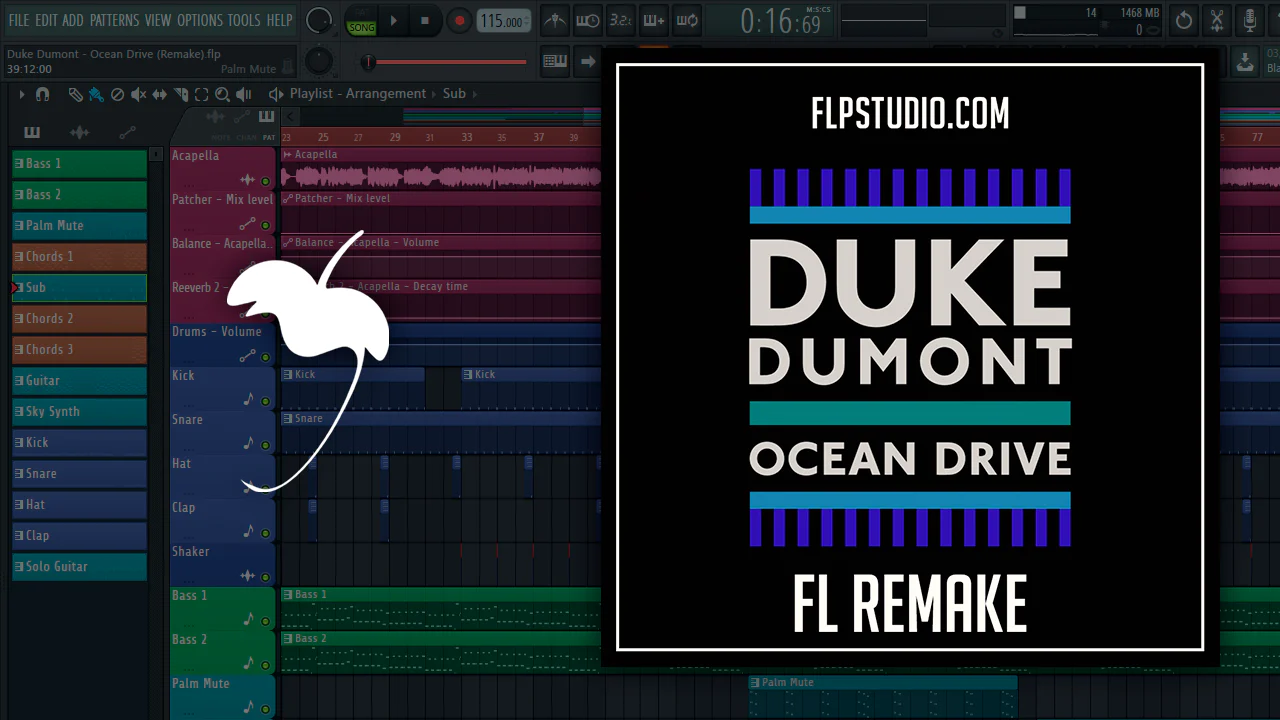Mute the Drums - Volume track
This screenshot has width=1280, height=720.
(x=266, y=358)
